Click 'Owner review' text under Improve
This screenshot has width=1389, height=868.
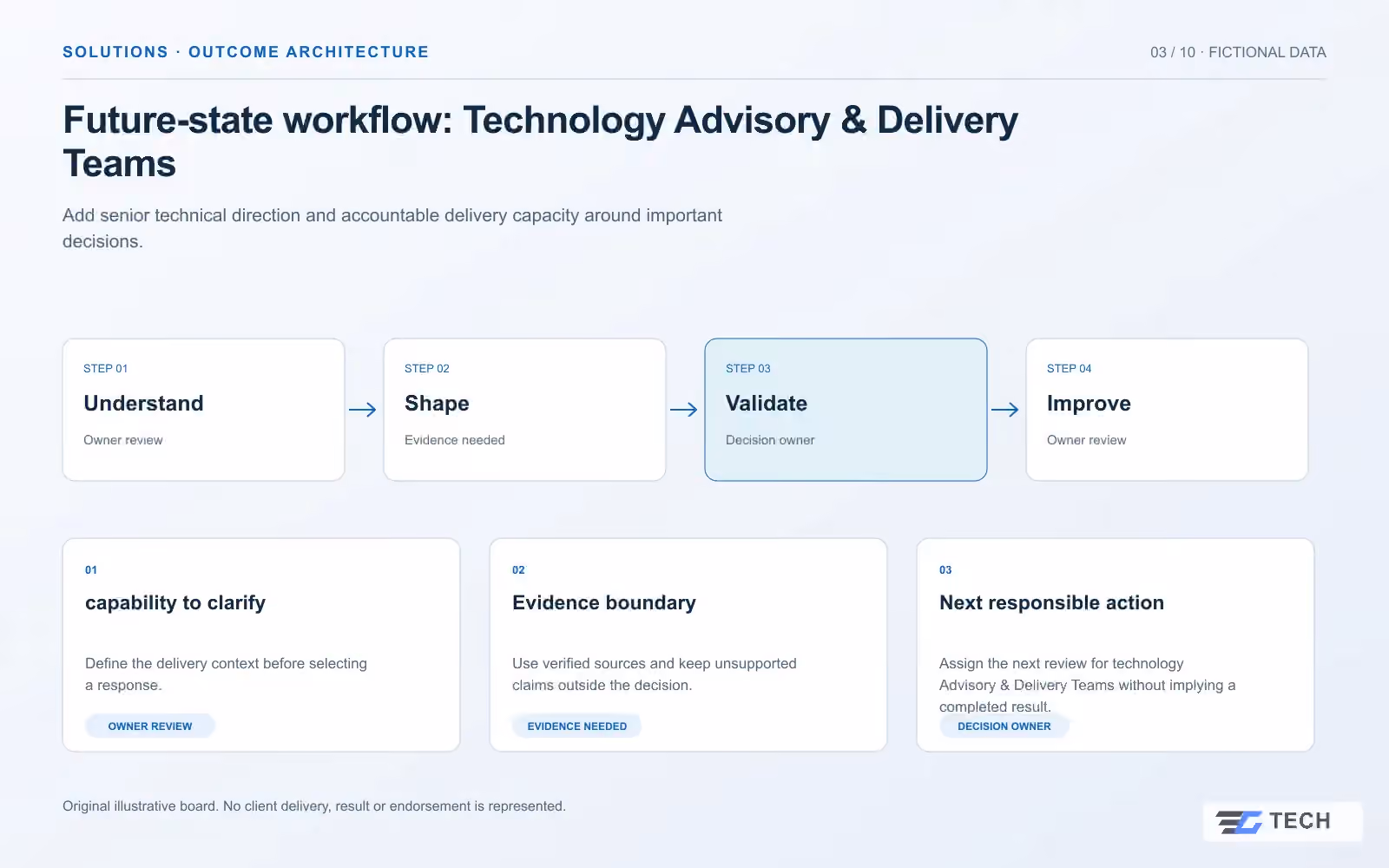1086,440
